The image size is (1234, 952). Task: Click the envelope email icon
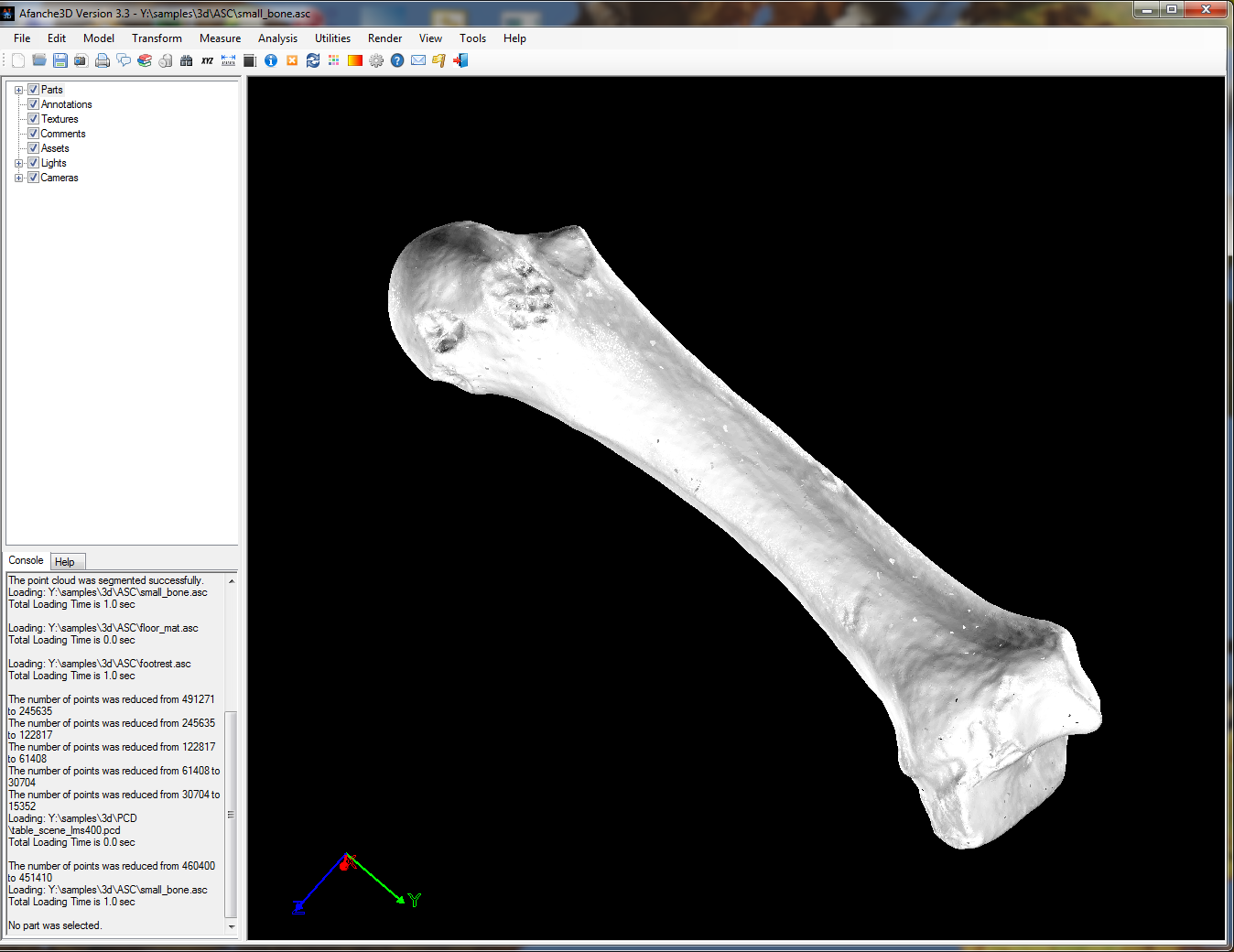pos(418,60)
